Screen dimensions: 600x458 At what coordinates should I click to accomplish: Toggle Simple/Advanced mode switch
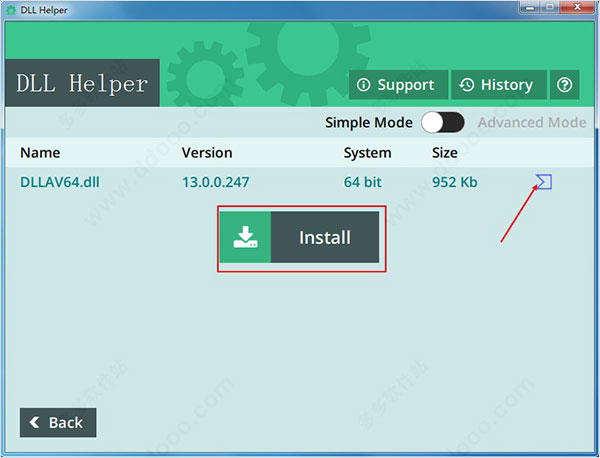(x=443, y=122)
